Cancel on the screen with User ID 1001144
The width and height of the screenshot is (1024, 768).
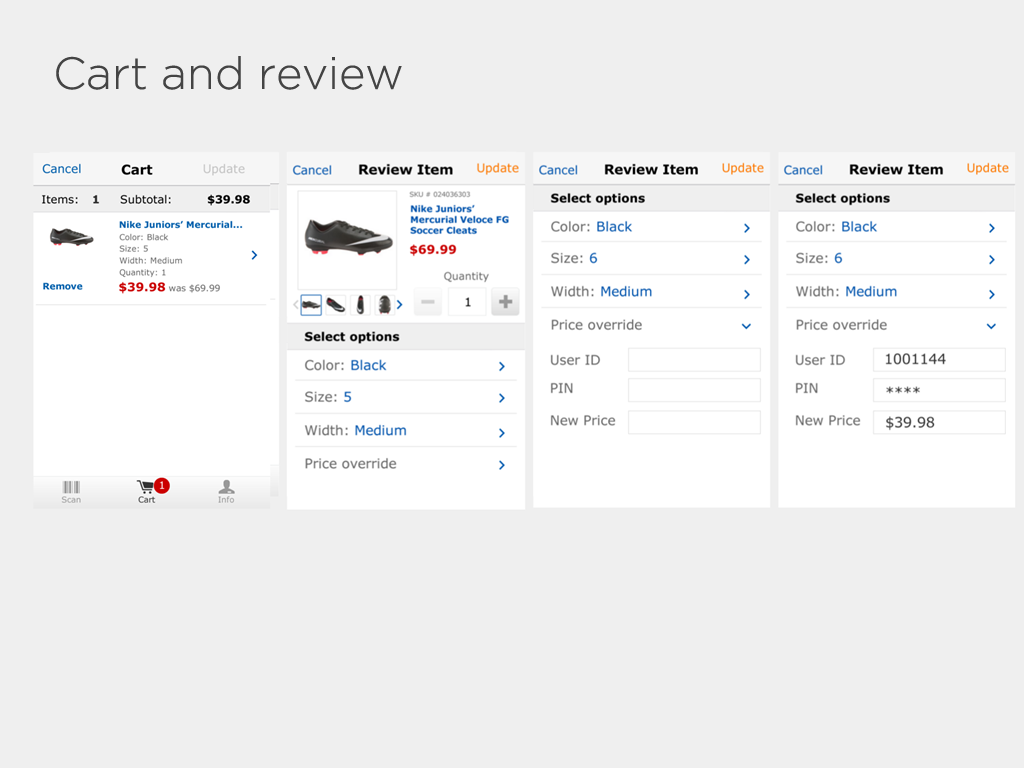[803, 170]
